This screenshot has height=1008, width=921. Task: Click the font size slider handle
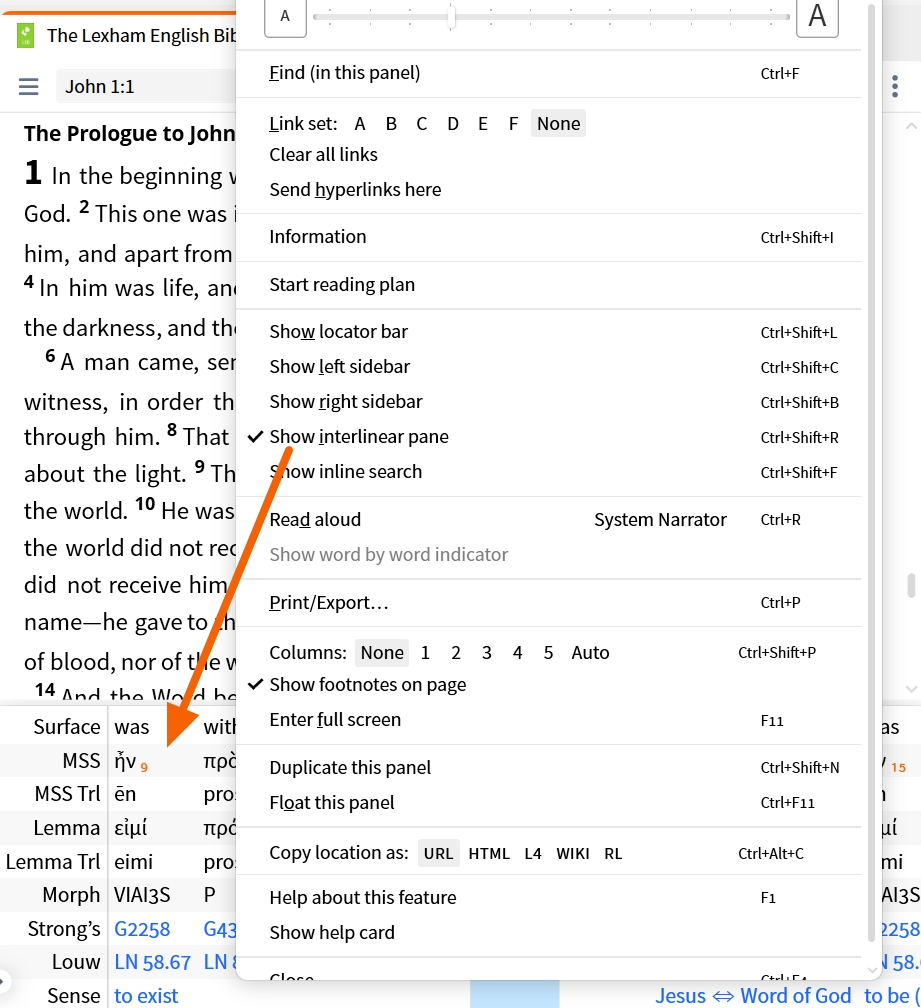pos(452,17)
